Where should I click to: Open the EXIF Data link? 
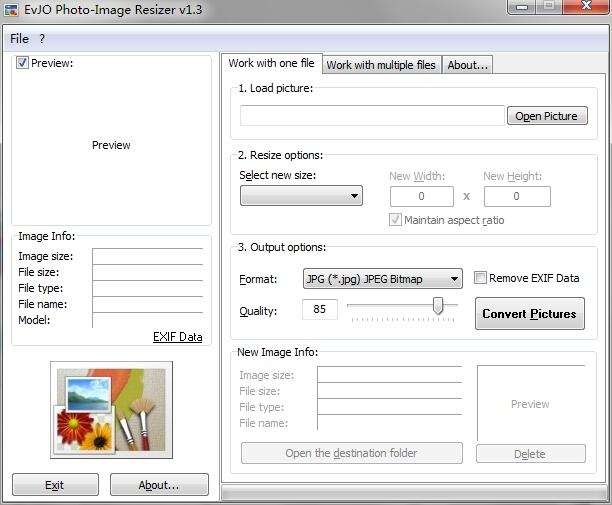point(178,337)
